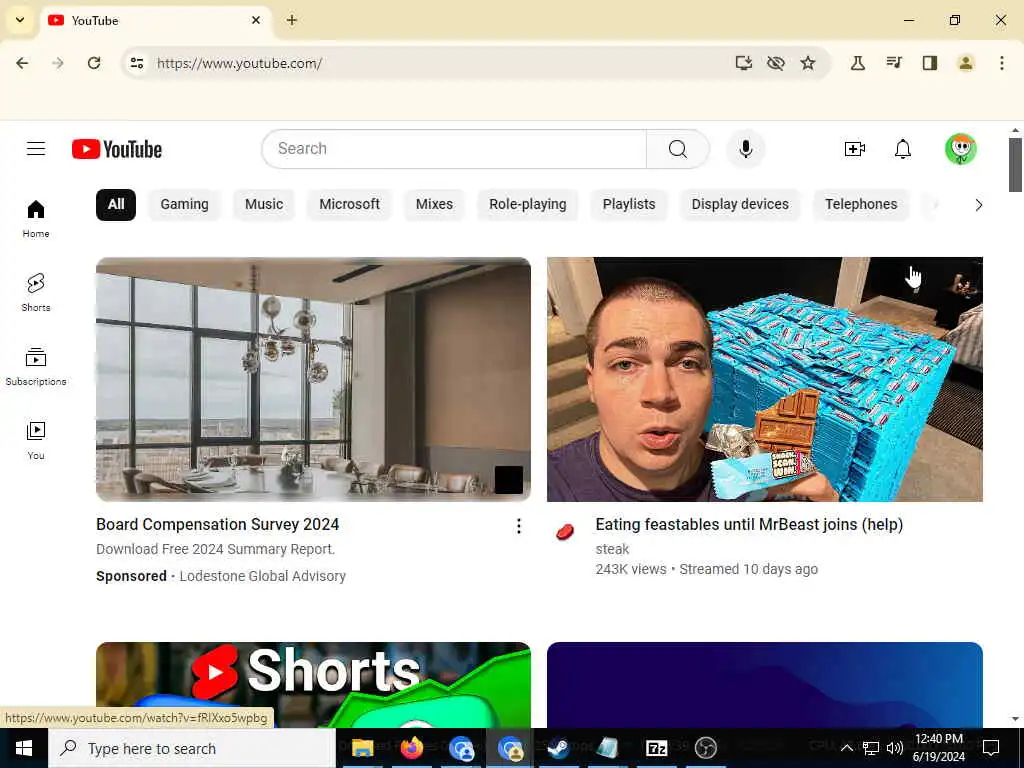The image size is (1024, 768).
Task: Select the Telephones filter chip
Action: 861,204
